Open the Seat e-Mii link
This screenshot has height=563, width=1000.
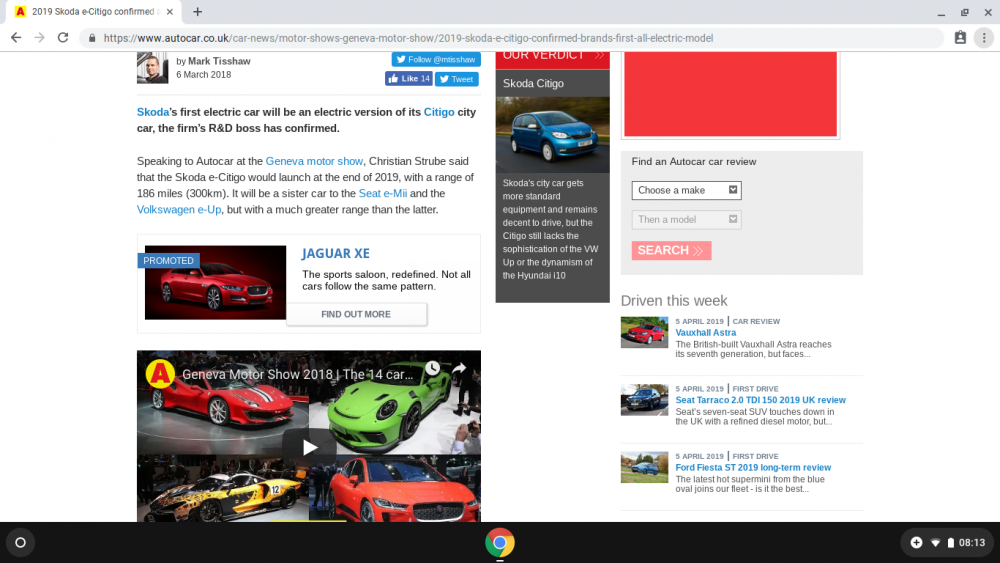pyautogui.click(x=383, y=193)
